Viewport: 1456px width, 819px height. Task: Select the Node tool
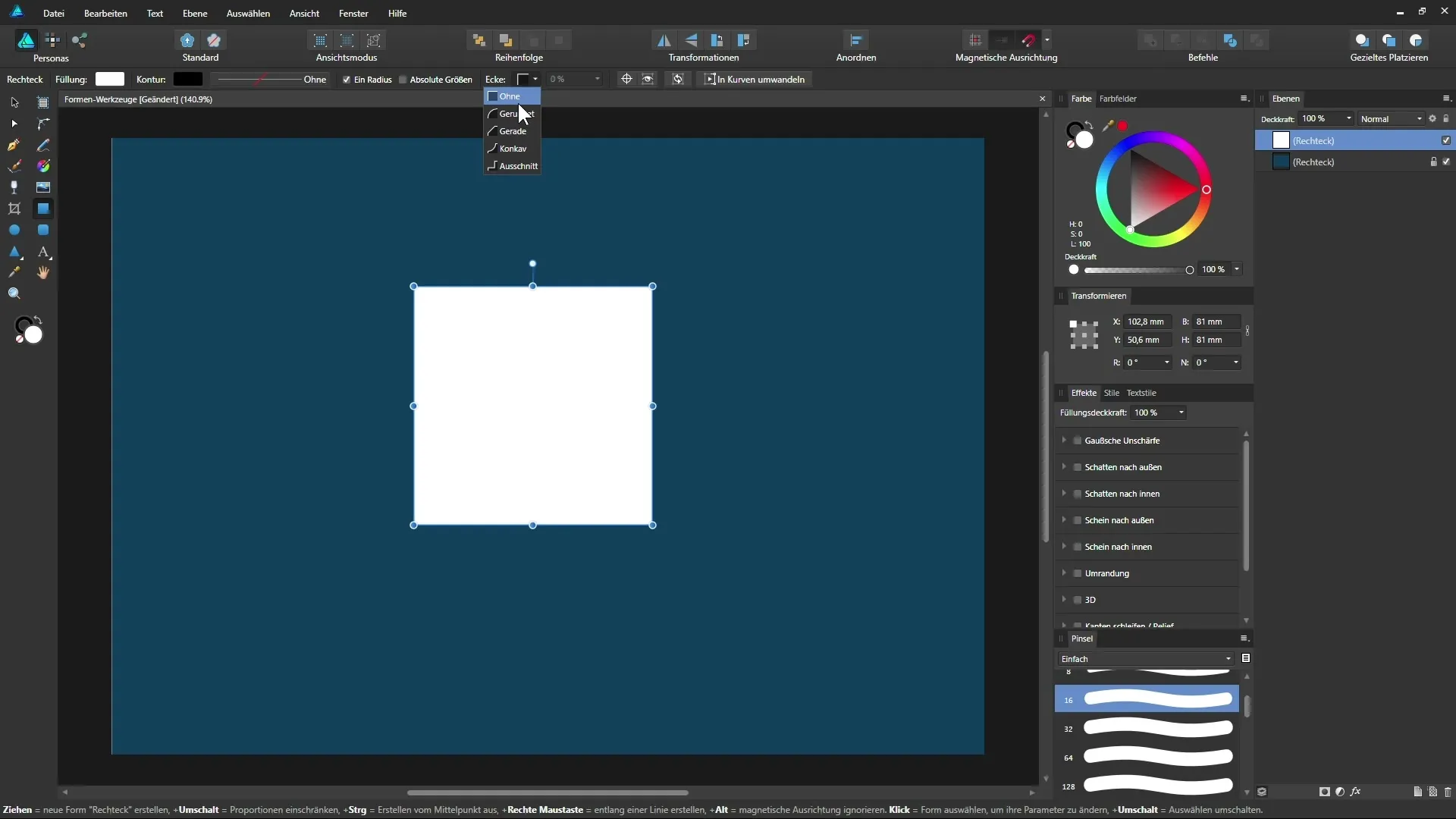pos(14,124)
